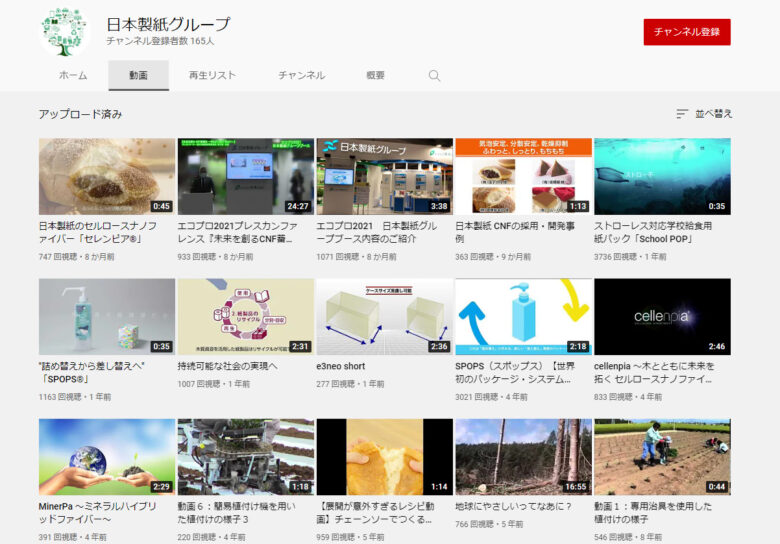Play the MinerPa globe 2:29 thumbnail
The image size is (780, 544).
pos(107,457)
